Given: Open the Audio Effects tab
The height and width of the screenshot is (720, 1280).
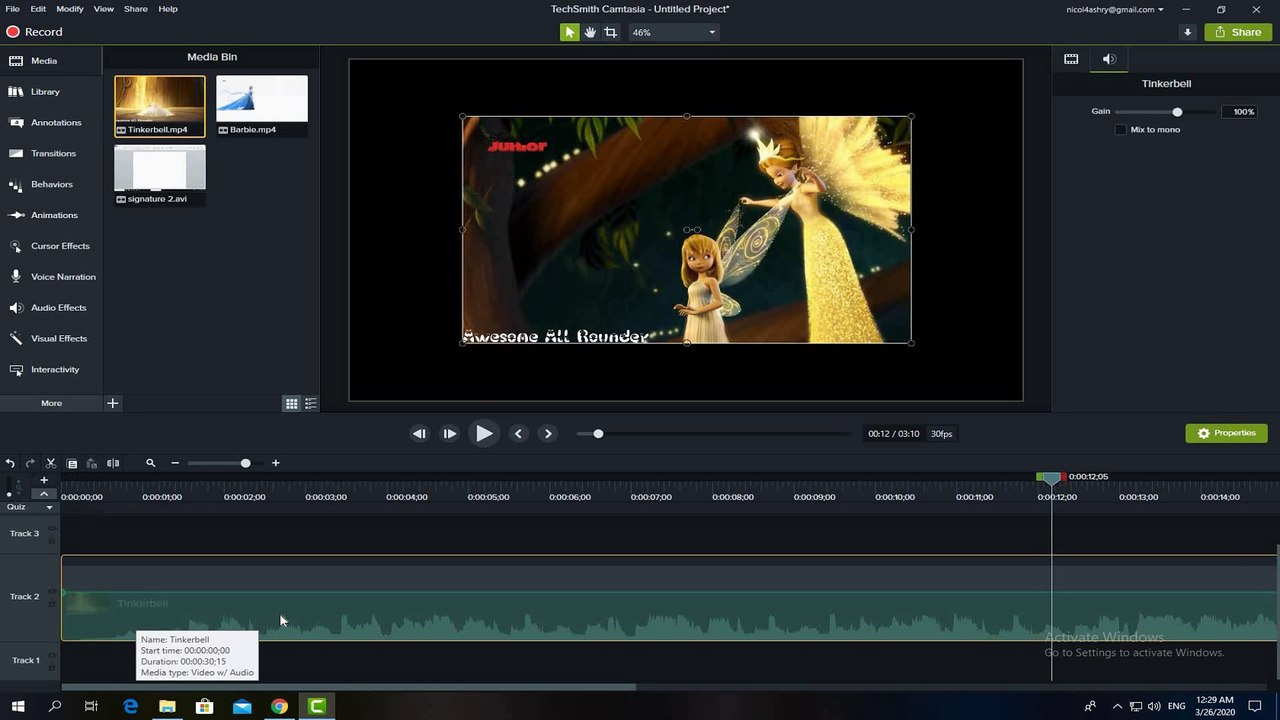Looking at the screenshot, I should 51,308.
